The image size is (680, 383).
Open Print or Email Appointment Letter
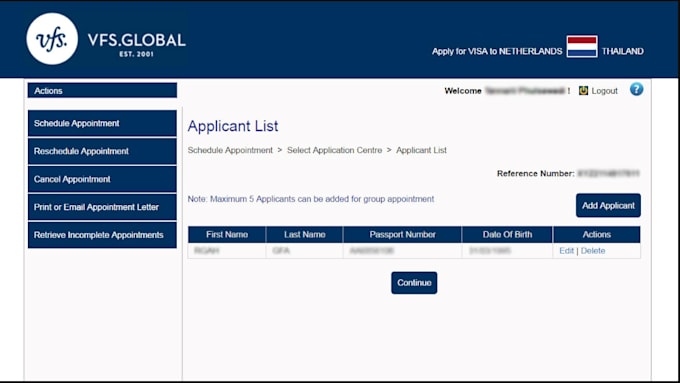tap(102, 207)
